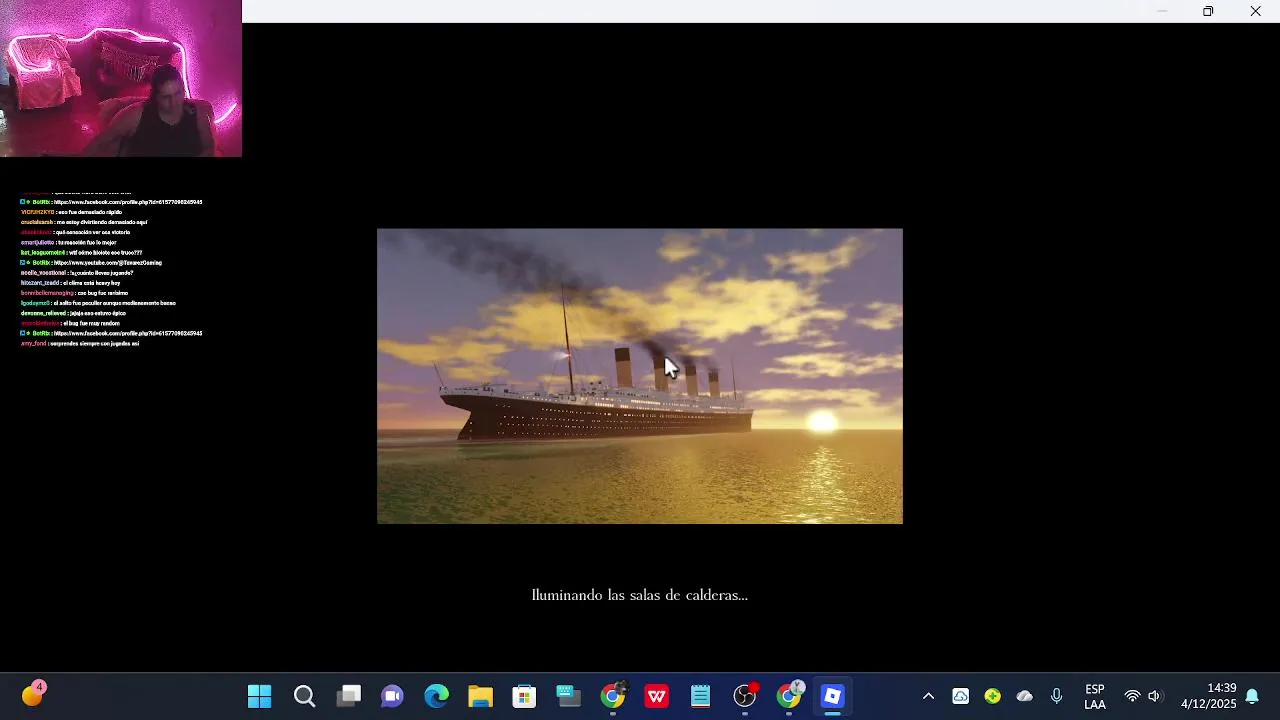Click the YouTube link posted by BotRix
This screenshot has height=720, width=1280.
108,263
